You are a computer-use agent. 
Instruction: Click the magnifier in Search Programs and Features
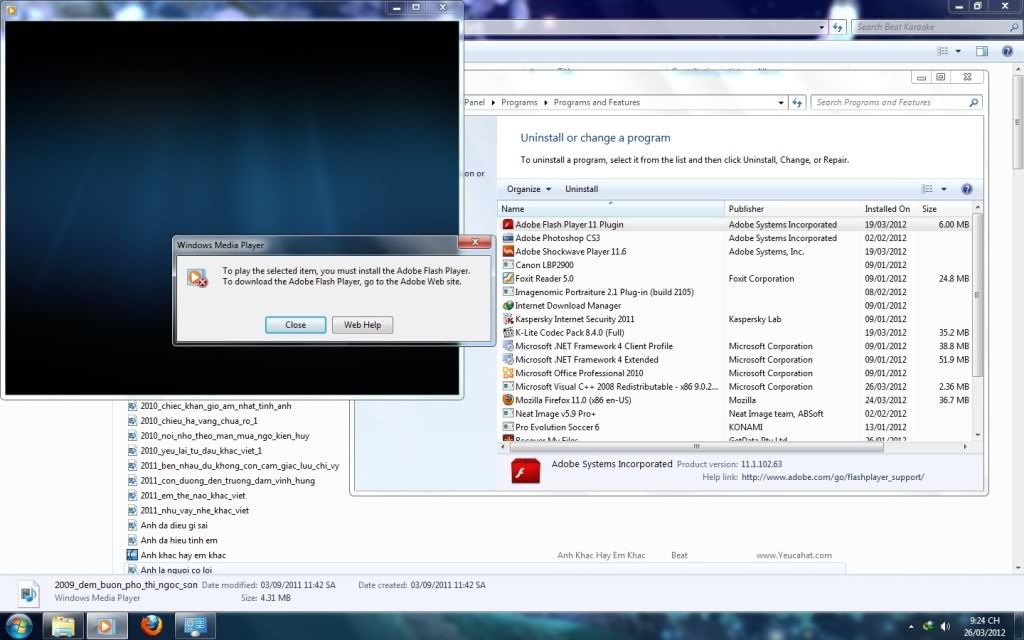click(973, 103)
